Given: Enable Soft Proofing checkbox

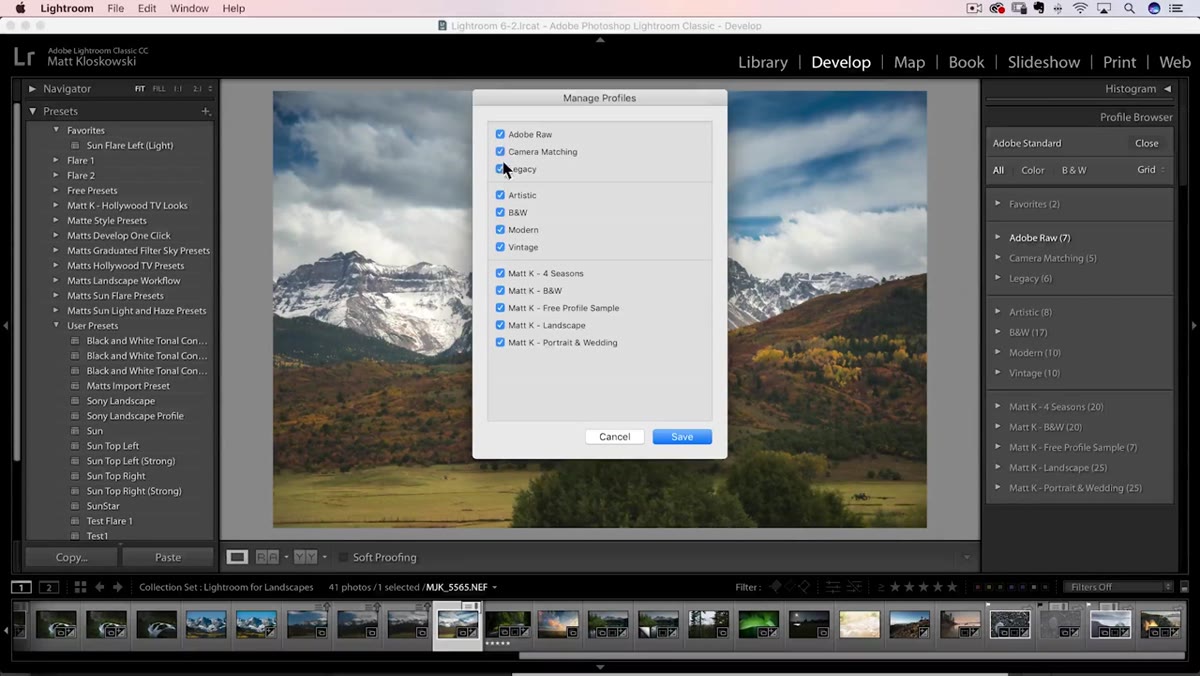Looking at the screenshot, I should (344, 557).
